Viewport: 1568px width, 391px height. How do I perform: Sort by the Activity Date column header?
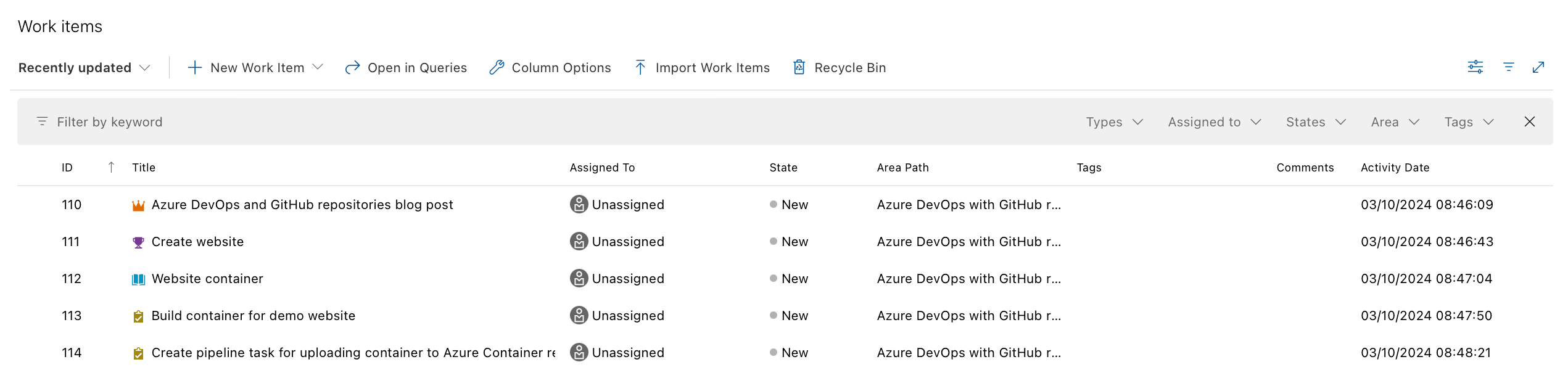1395,168
